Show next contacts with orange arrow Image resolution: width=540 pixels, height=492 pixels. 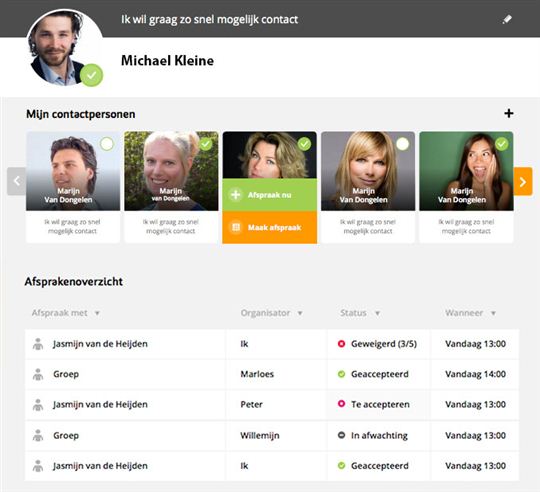pos(523,181)
